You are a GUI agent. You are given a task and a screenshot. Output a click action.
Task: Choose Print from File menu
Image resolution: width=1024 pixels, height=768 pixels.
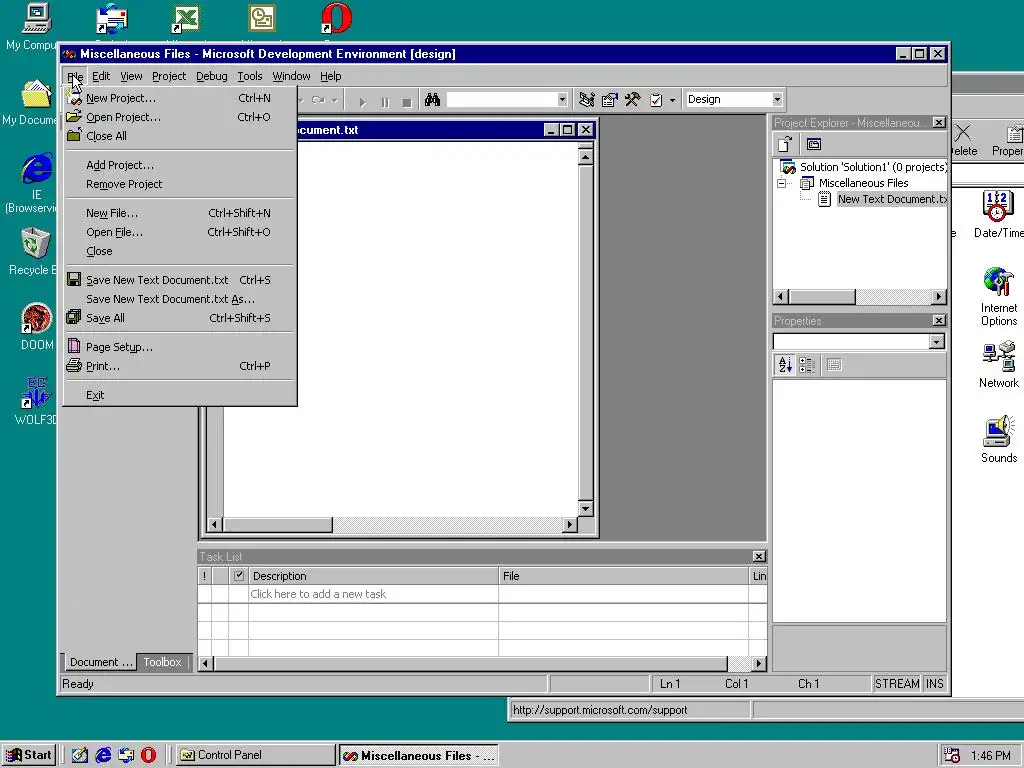coord(180,366)
